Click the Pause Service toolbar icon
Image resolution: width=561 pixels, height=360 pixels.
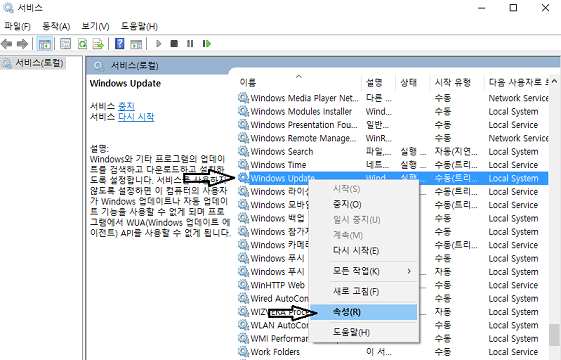190,44
